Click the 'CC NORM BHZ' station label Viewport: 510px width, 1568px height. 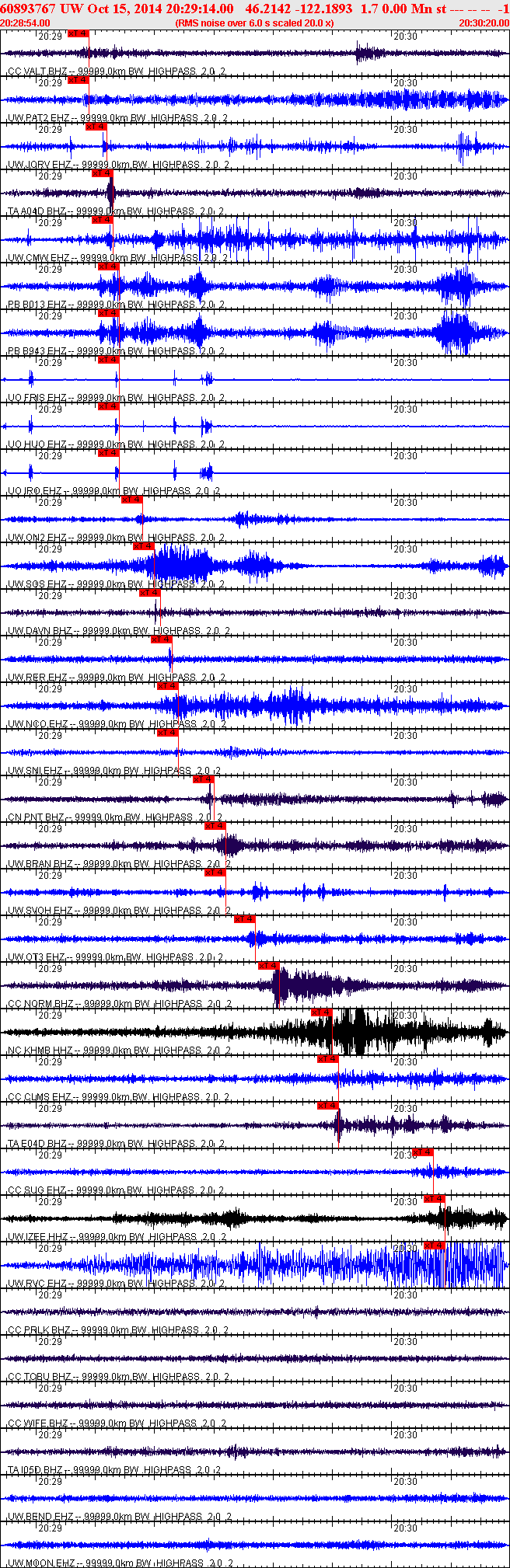[40, 1004]
